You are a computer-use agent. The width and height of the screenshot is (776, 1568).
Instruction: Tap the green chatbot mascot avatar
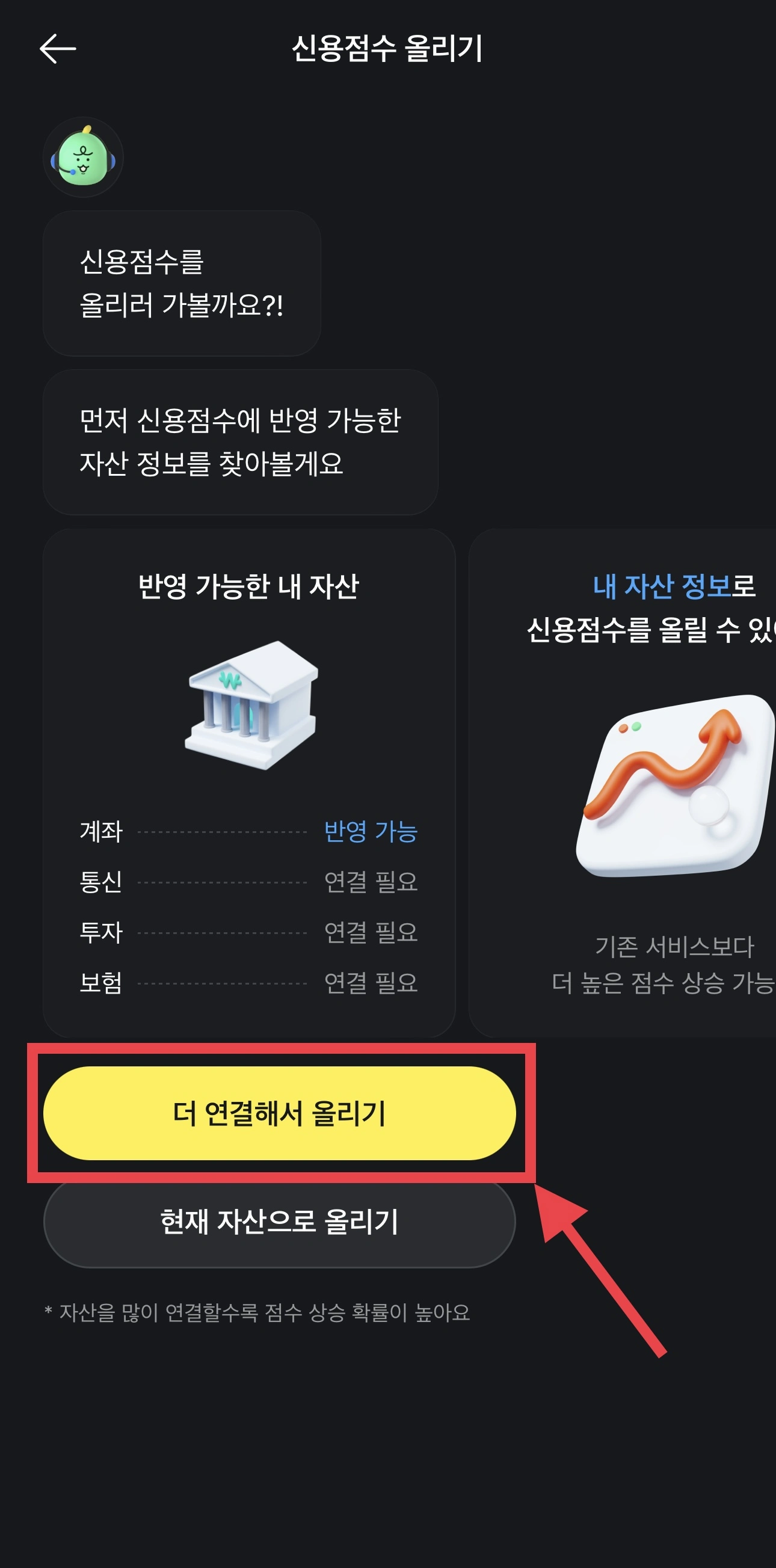point(84,157)
